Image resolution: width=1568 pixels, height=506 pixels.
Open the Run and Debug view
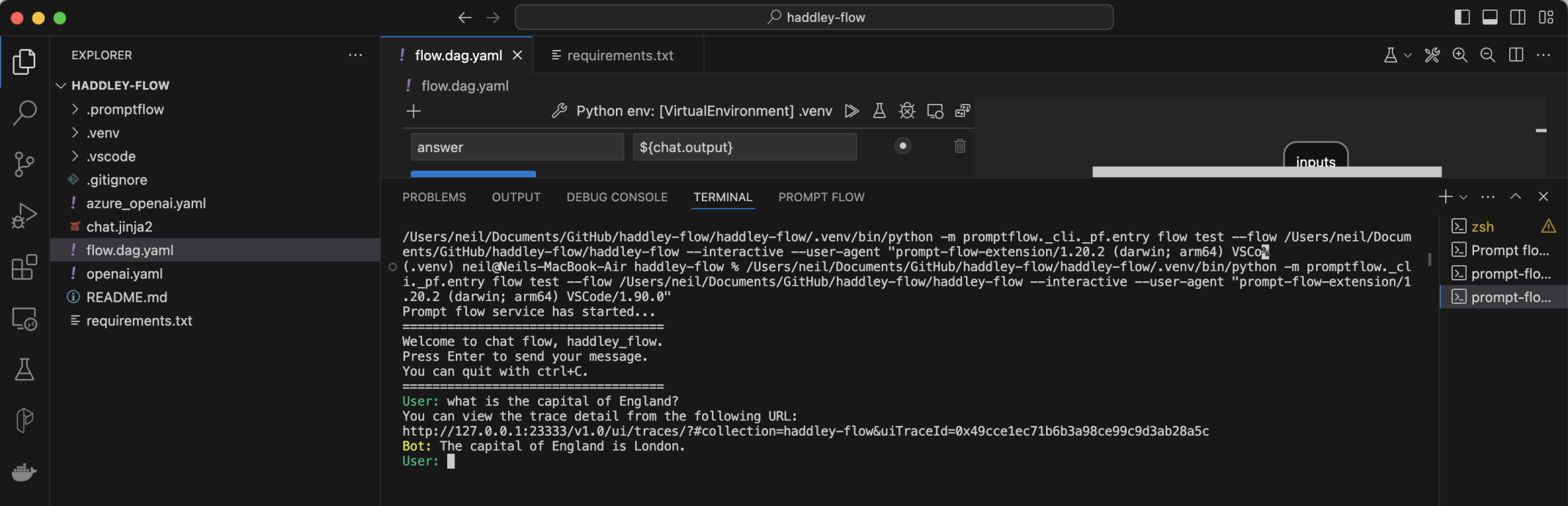pyautogui.click(x=24, y=216)
